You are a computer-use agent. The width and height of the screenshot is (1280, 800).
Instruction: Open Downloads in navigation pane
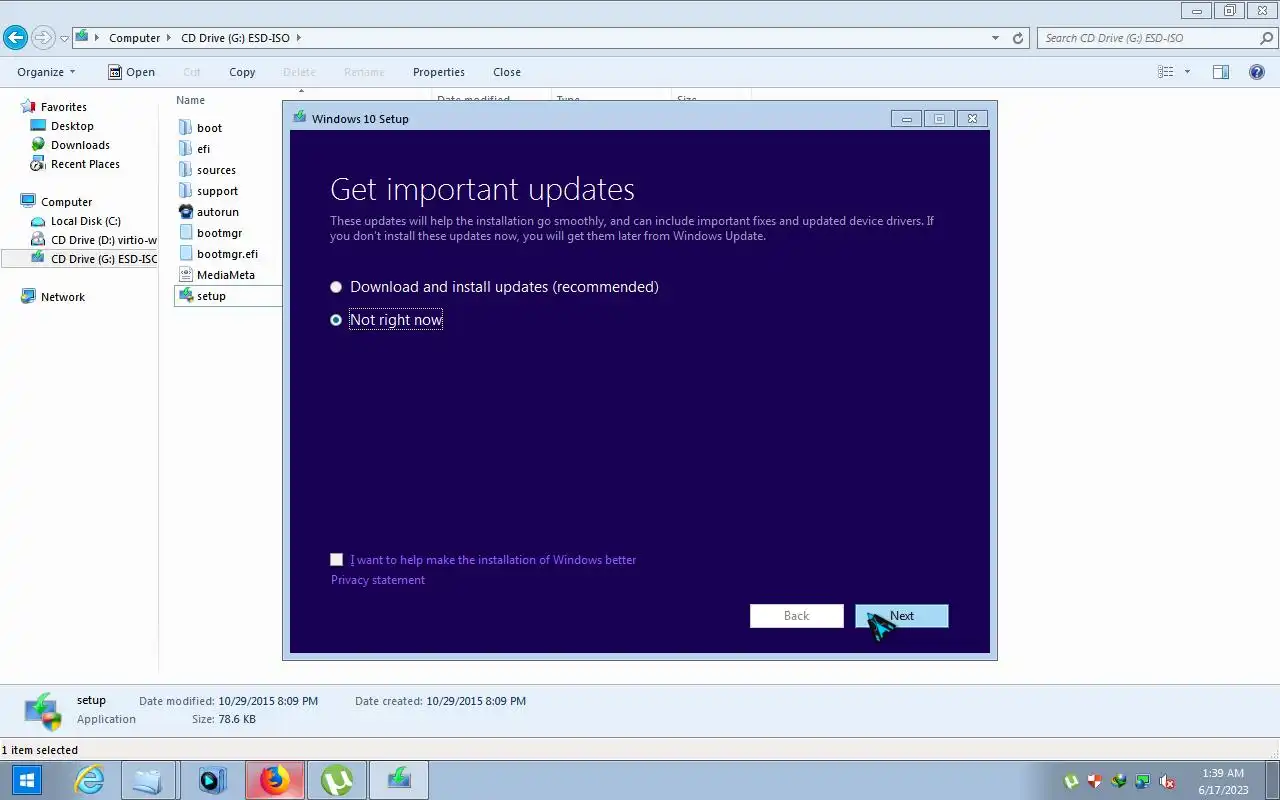point(80,145)
